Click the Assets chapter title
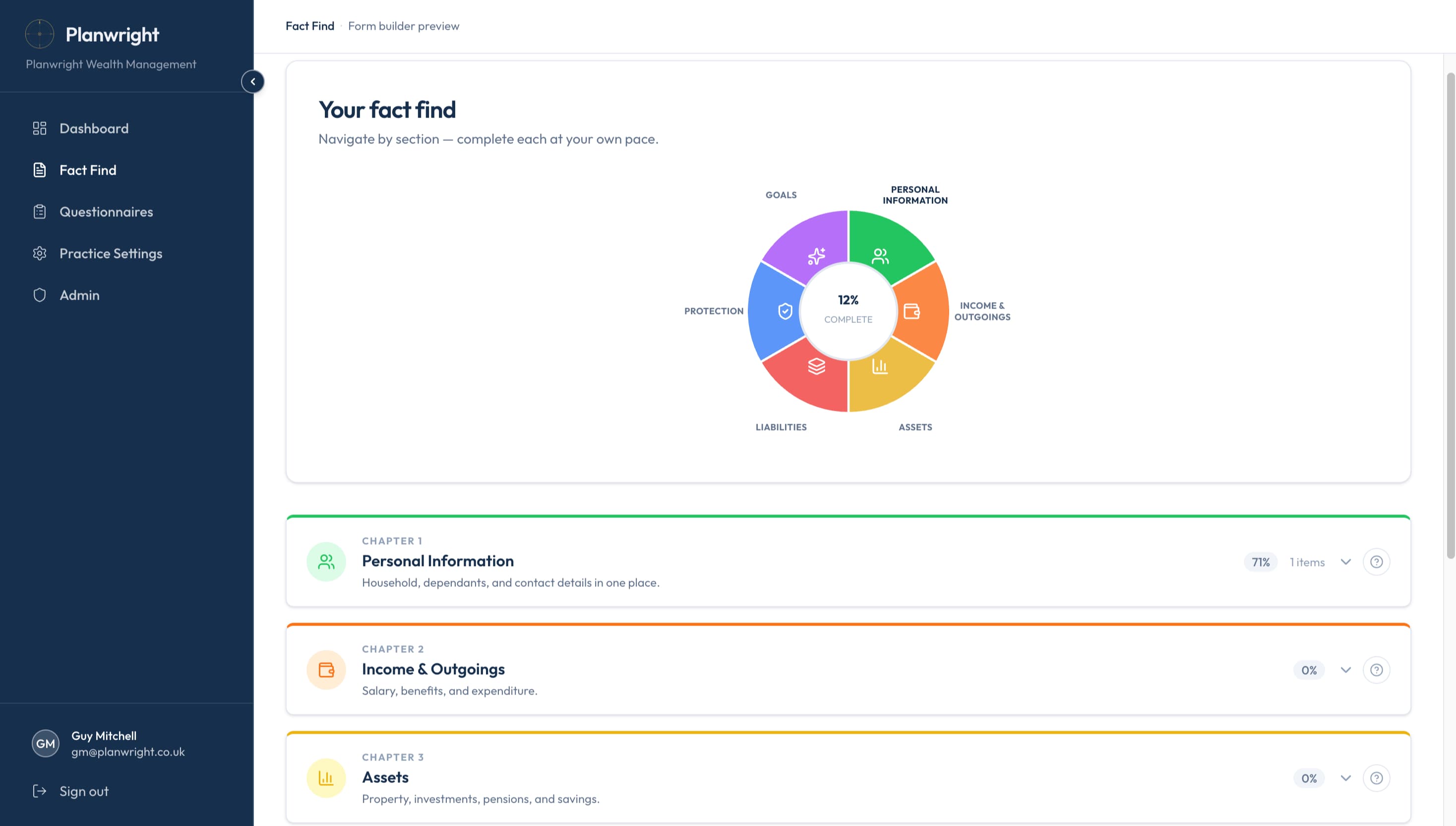This screenshot has width=1456, height=826. point(385,777)
